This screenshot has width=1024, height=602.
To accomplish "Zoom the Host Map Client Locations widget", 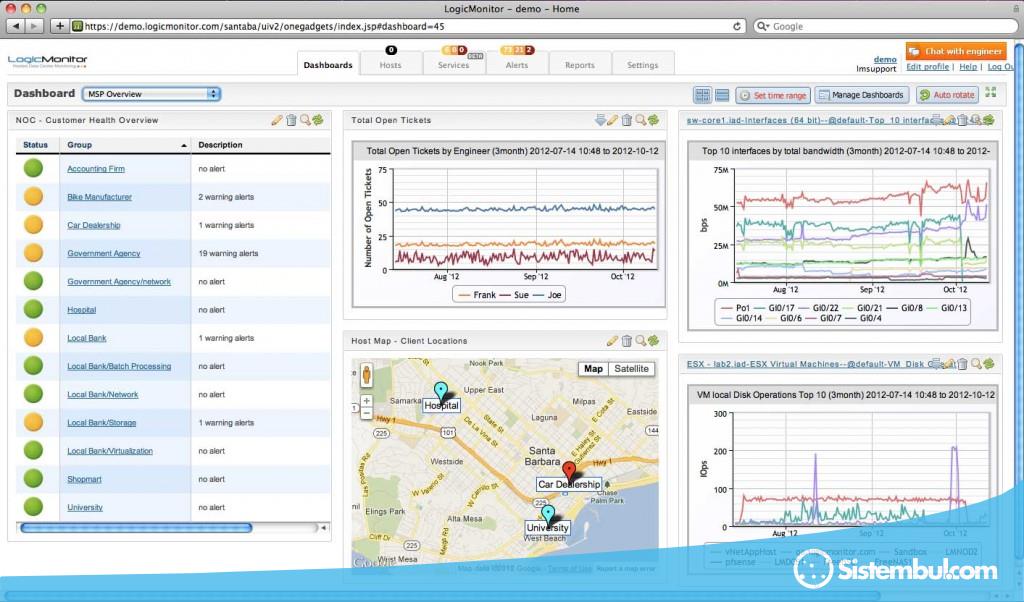I will click(641, 341).
